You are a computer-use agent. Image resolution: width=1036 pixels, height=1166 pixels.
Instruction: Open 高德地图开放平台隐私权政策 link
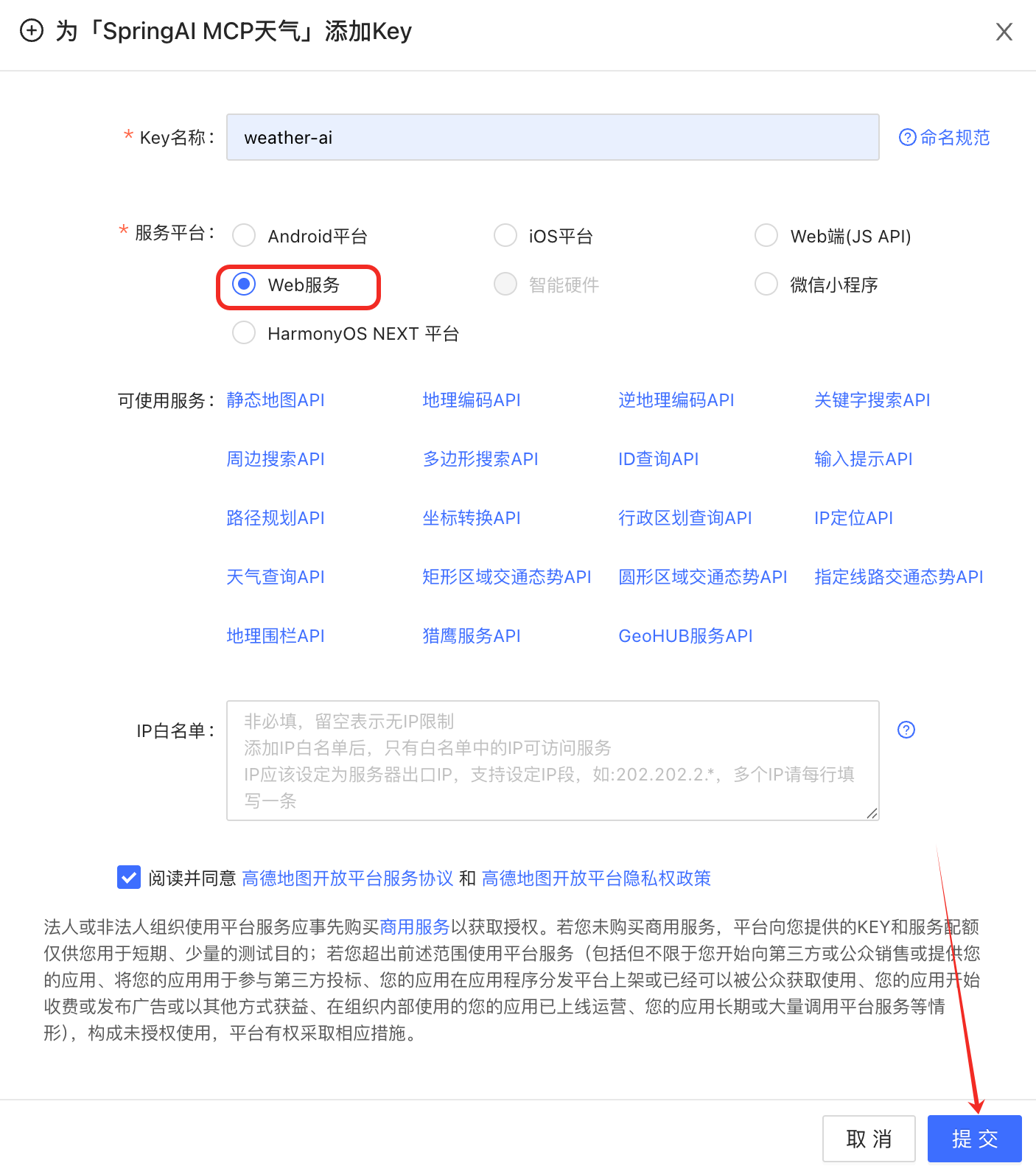coord(596,879)
